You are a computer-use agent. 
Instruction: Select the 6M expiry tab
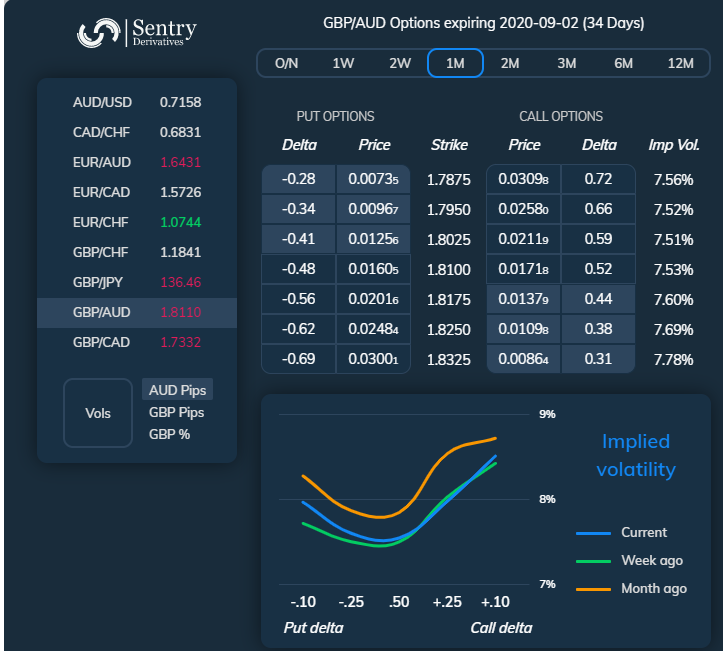(623, 63)
